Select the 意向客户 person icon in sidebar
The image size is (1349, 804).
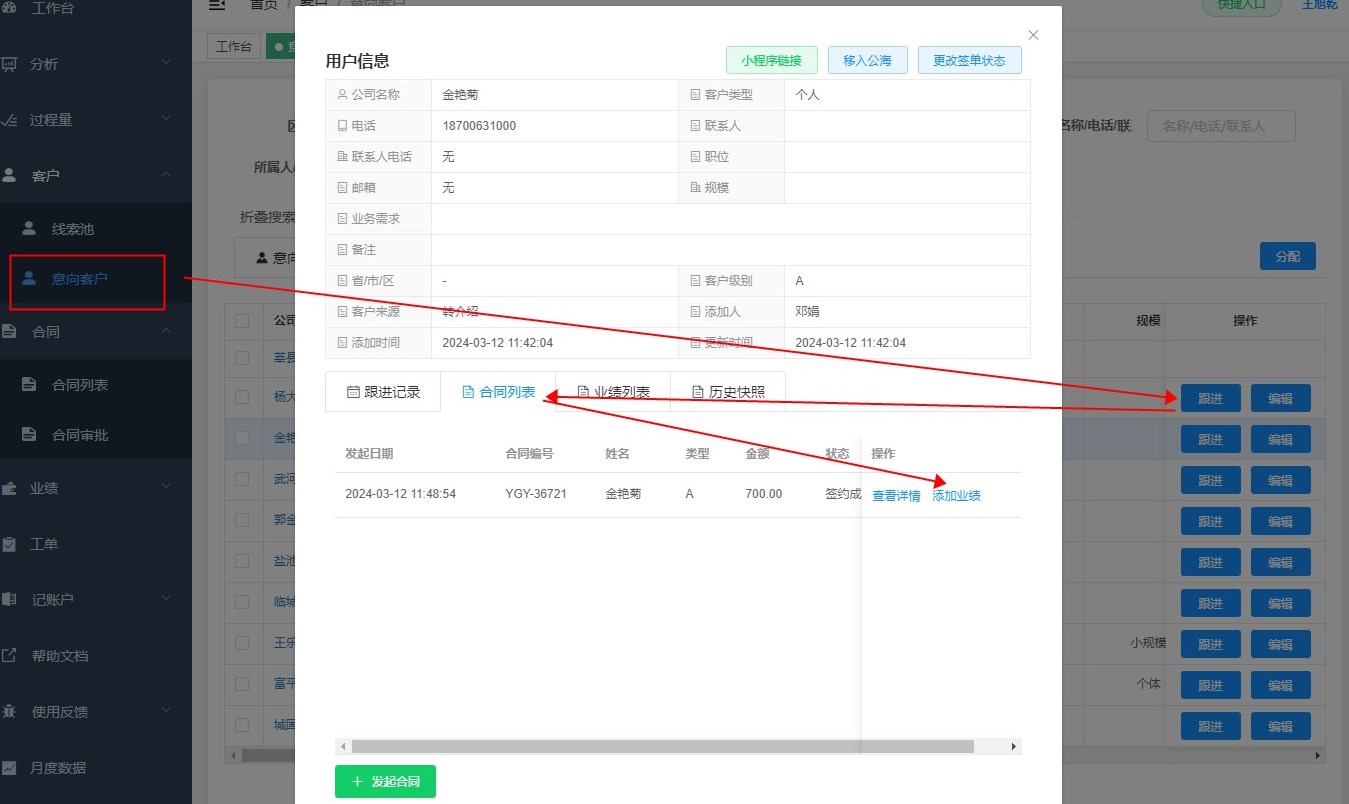29,279
